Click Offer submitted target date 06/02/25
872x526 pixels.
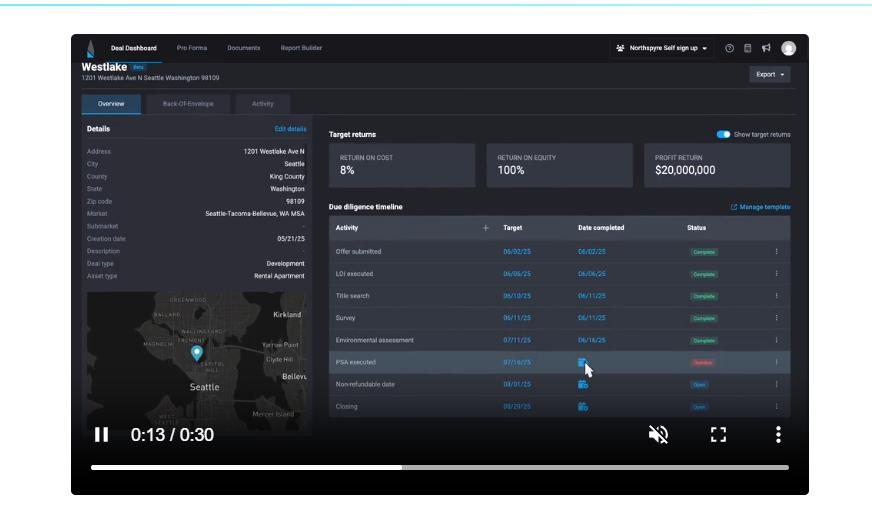[517, 252]
